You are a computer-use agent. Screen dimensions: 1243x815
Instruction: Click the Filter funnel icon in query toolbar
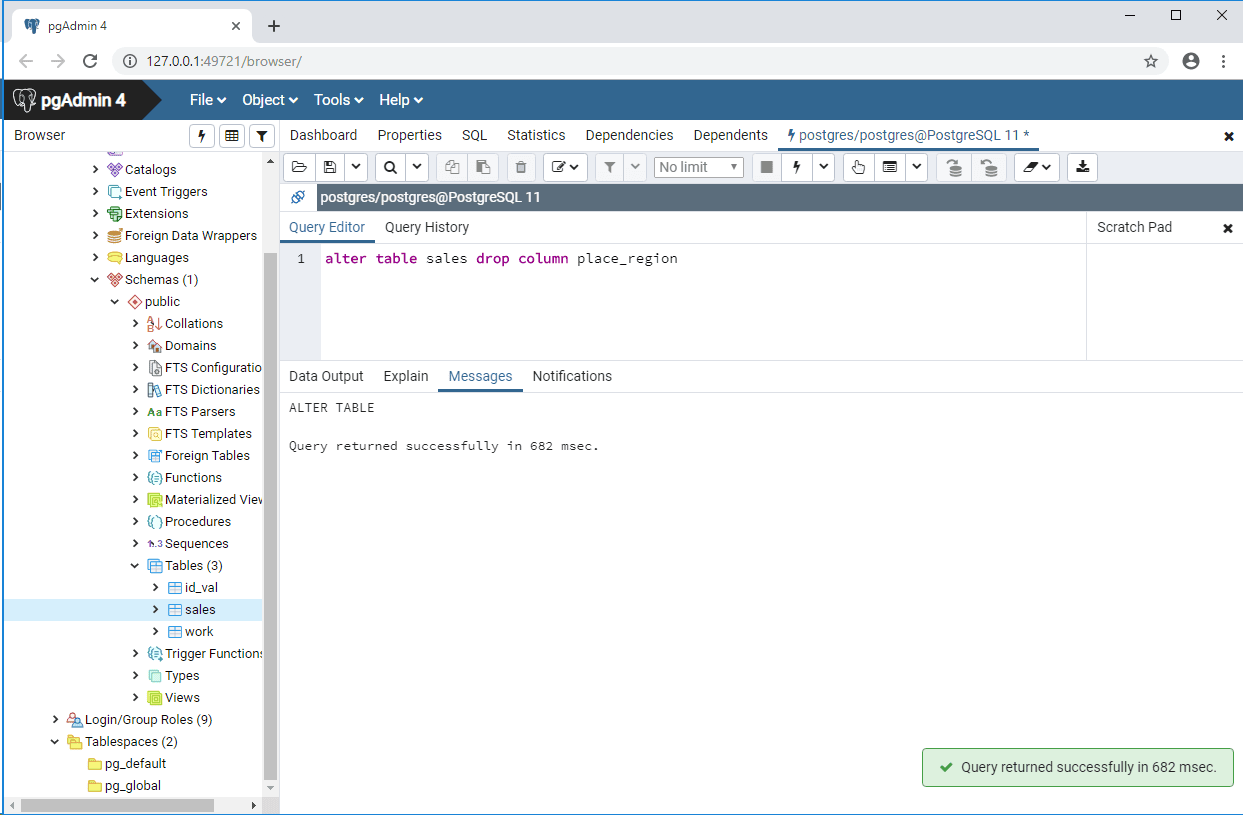pos(609,167)
